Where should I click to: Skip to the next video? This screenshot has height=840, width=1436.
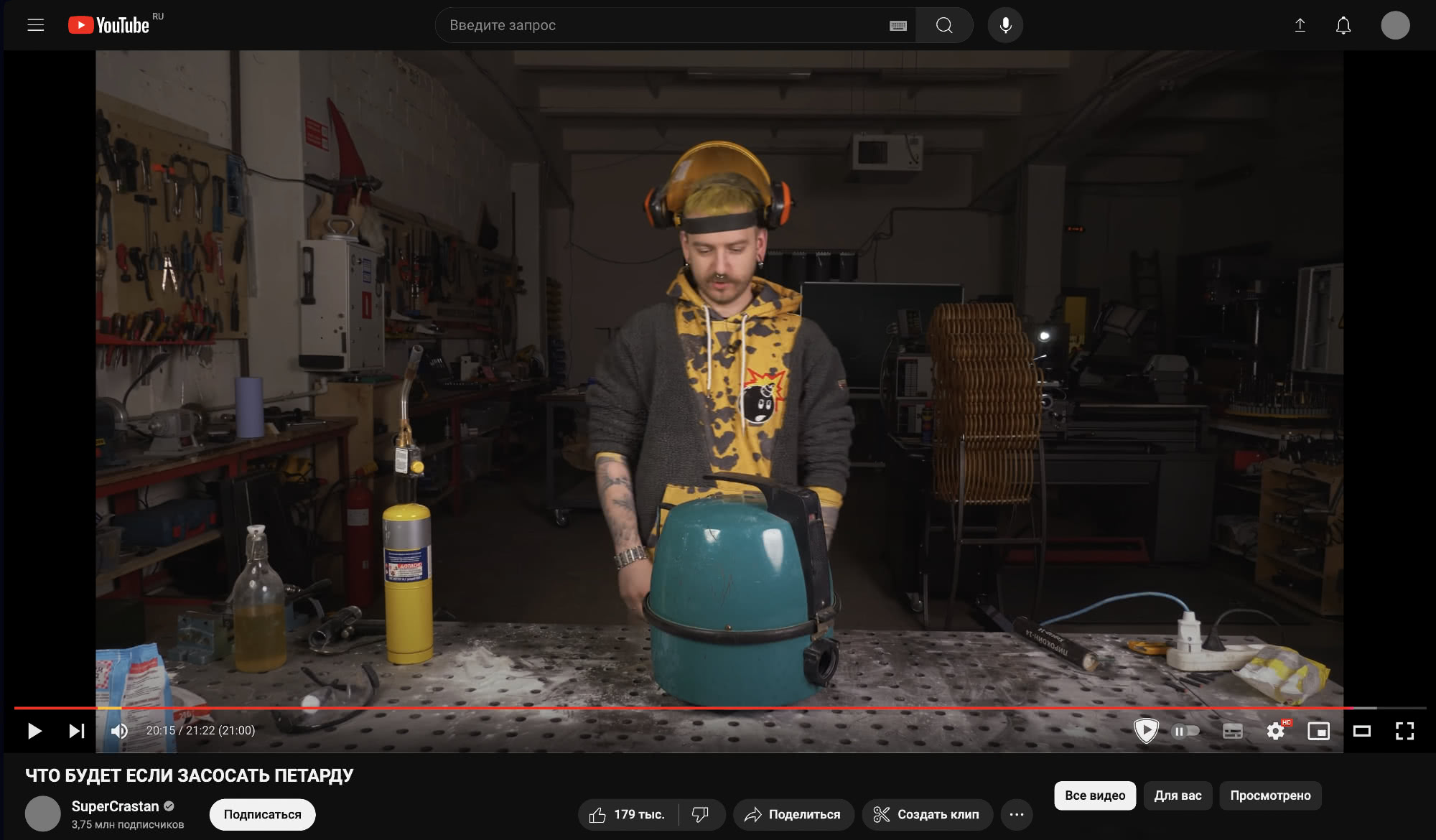(x=77, y=731)
